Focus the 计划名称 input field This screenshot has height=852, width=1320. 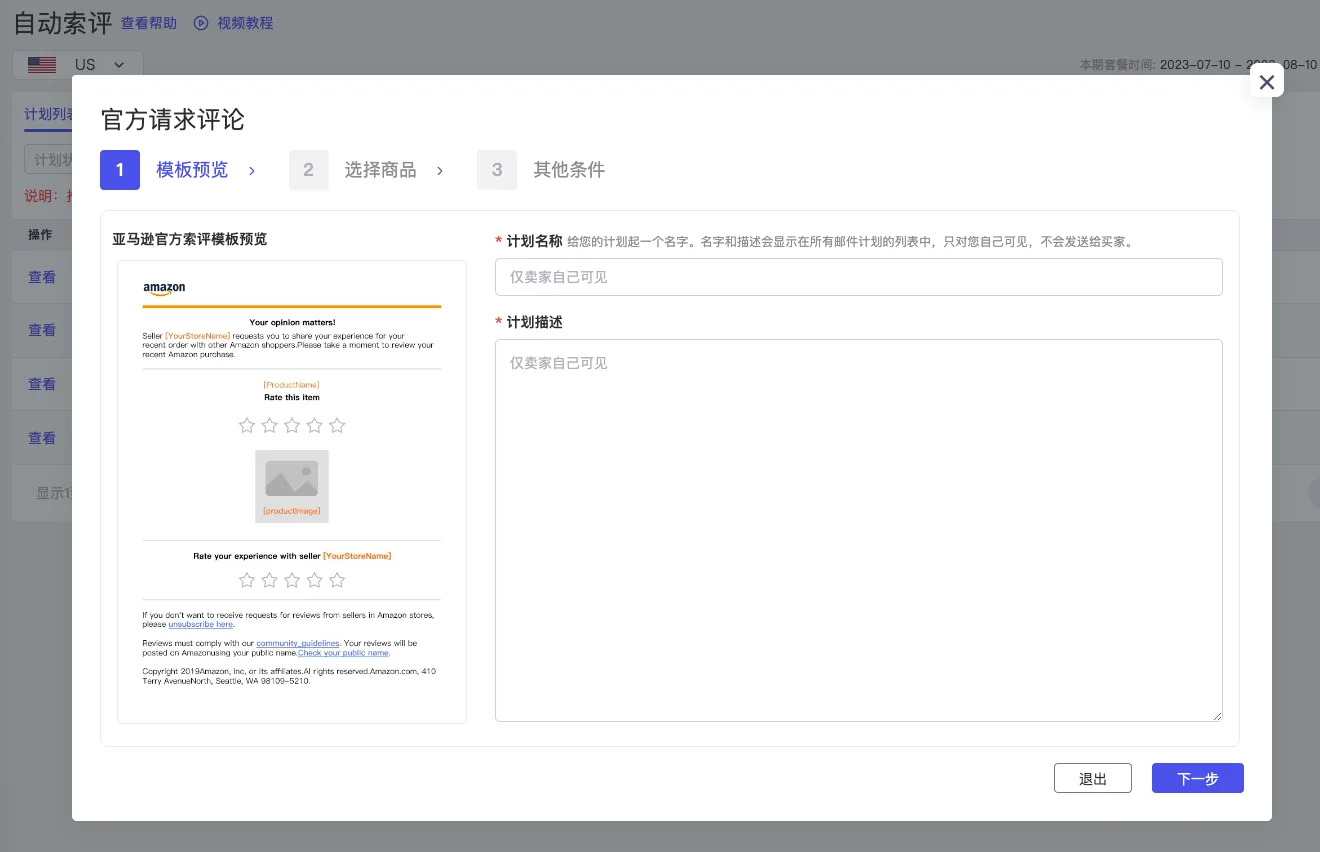click(x=858, y=277)
